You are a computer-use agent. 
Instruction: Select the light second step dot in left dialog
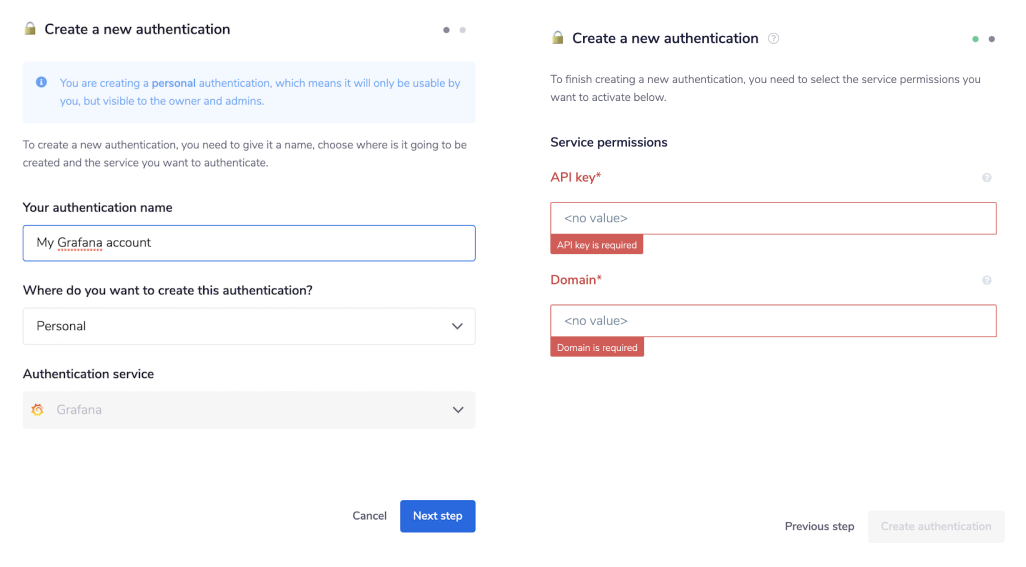pos(462,30)
